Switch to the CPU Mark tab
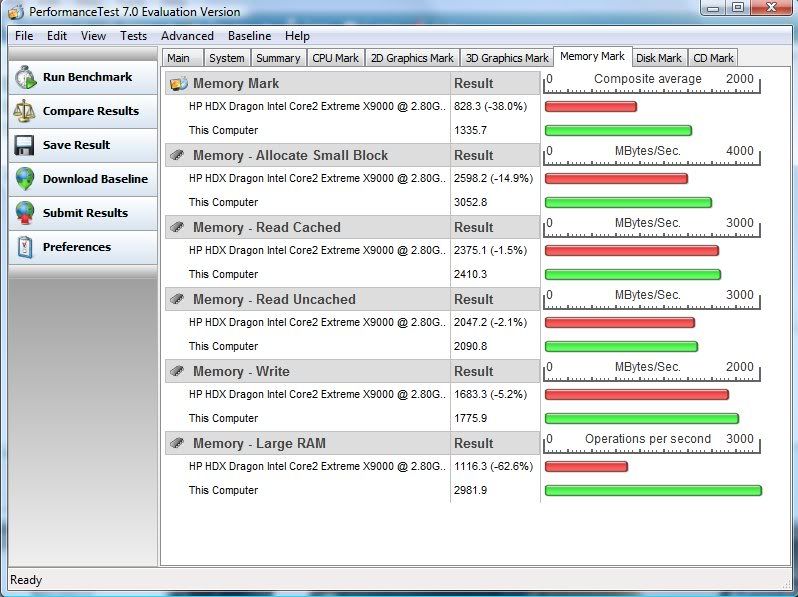 point(335,58)
